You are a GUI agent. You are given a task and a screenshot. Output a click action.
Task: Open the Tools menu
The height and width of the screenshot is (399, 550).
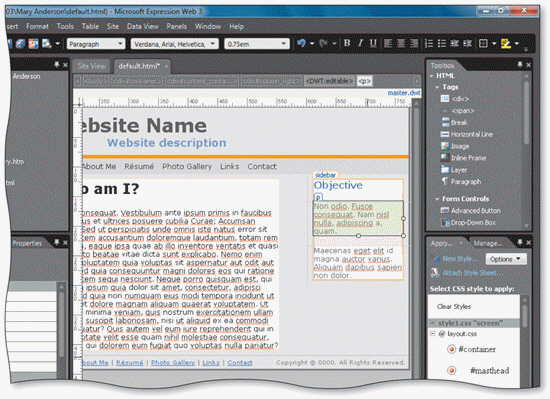(65, 26)
